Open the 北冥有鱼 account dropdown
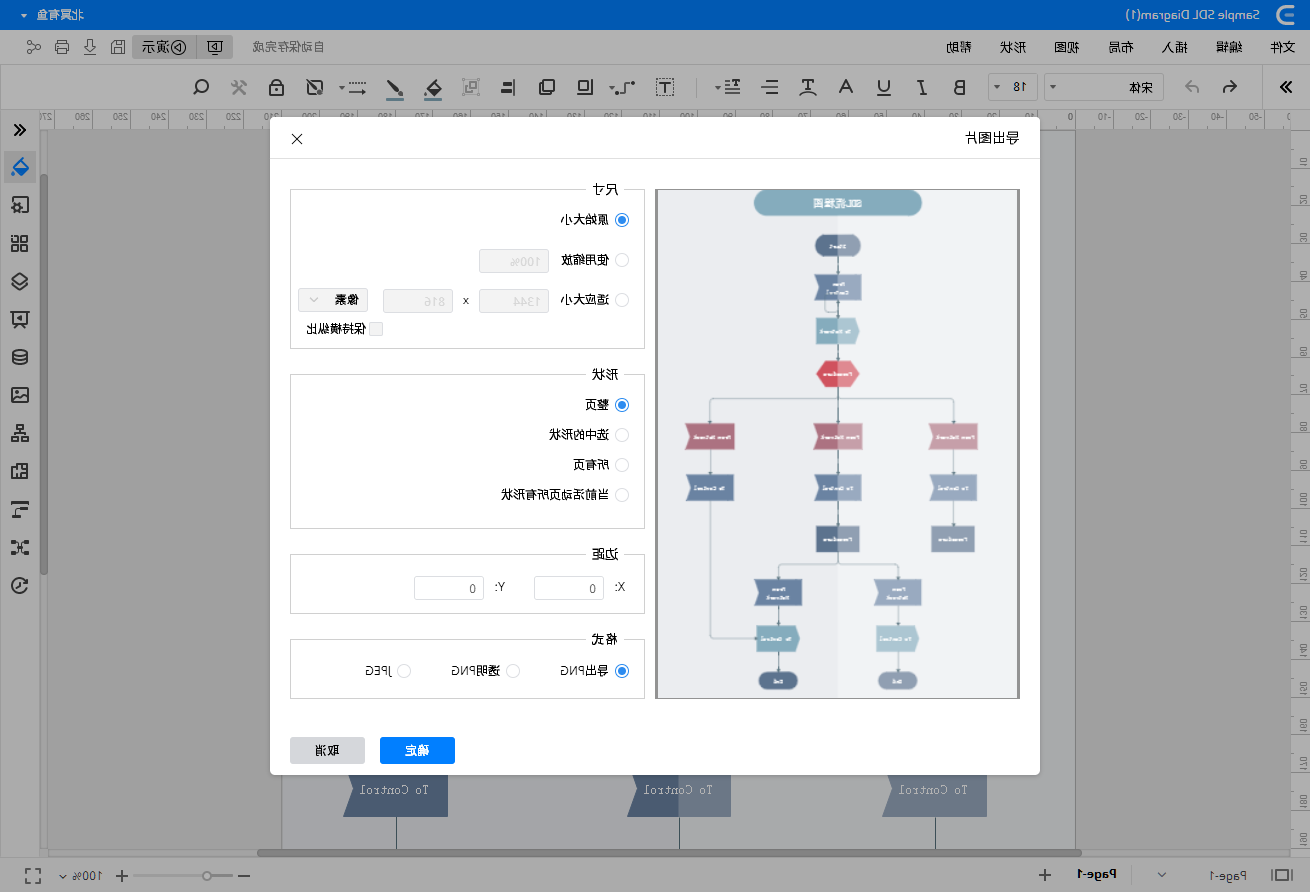This screenshot has width=1310, height=892. [51, 14]
